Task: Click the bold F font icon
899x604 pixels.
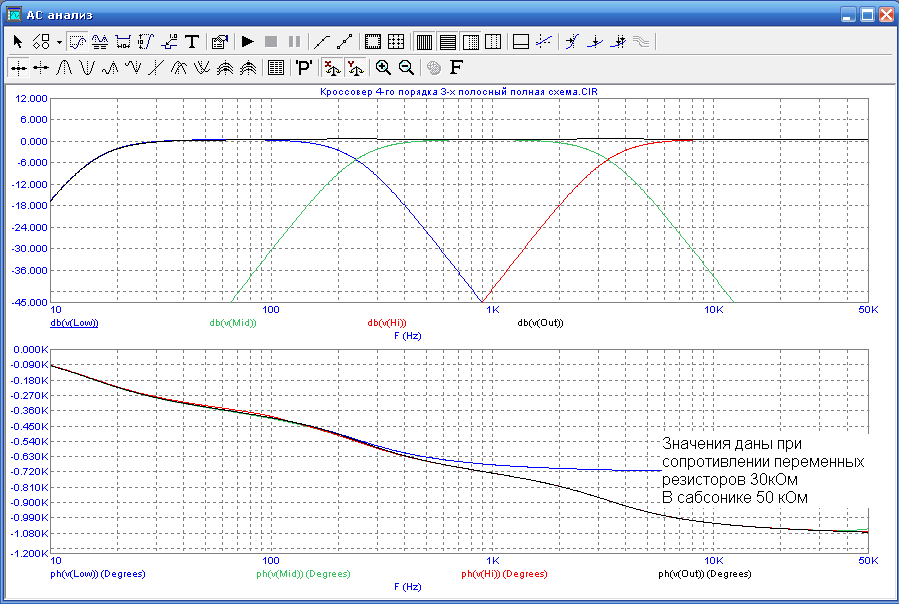Action: [457, 68]
